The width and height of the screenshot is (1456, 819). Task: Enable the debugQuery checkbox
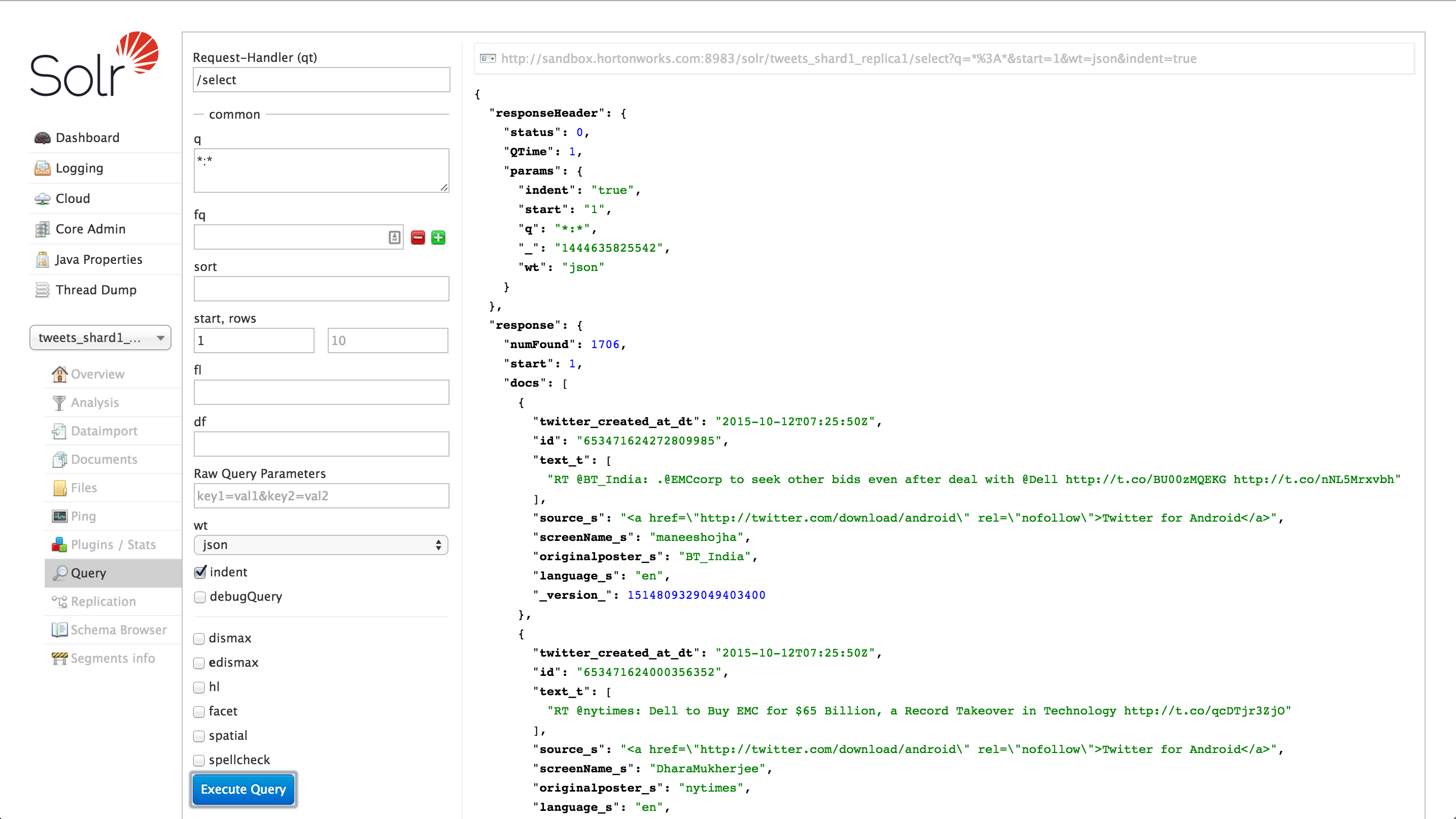click(200, 597)
